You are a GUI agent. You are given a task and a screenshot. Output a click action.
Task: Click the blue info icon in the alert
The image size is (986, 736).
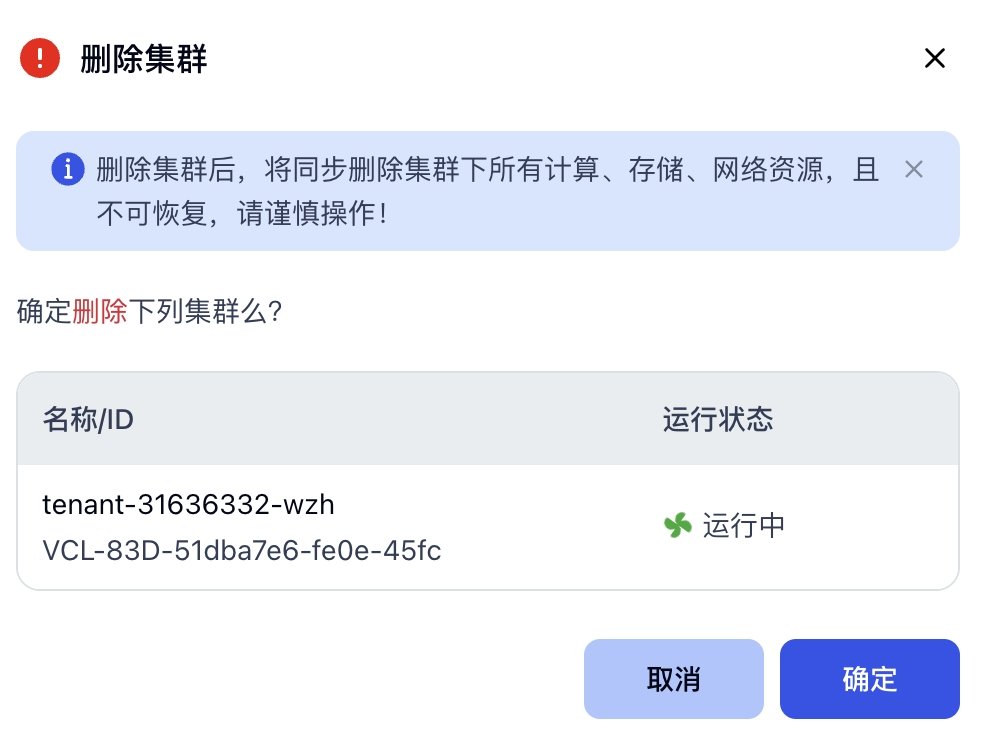[67, 169]
